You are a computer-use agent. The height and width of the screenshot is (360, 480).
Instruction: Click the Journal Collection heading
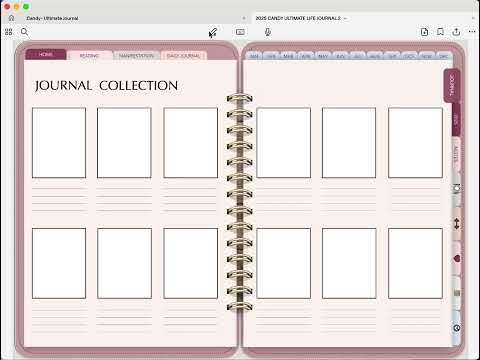[x=106, y=86]
